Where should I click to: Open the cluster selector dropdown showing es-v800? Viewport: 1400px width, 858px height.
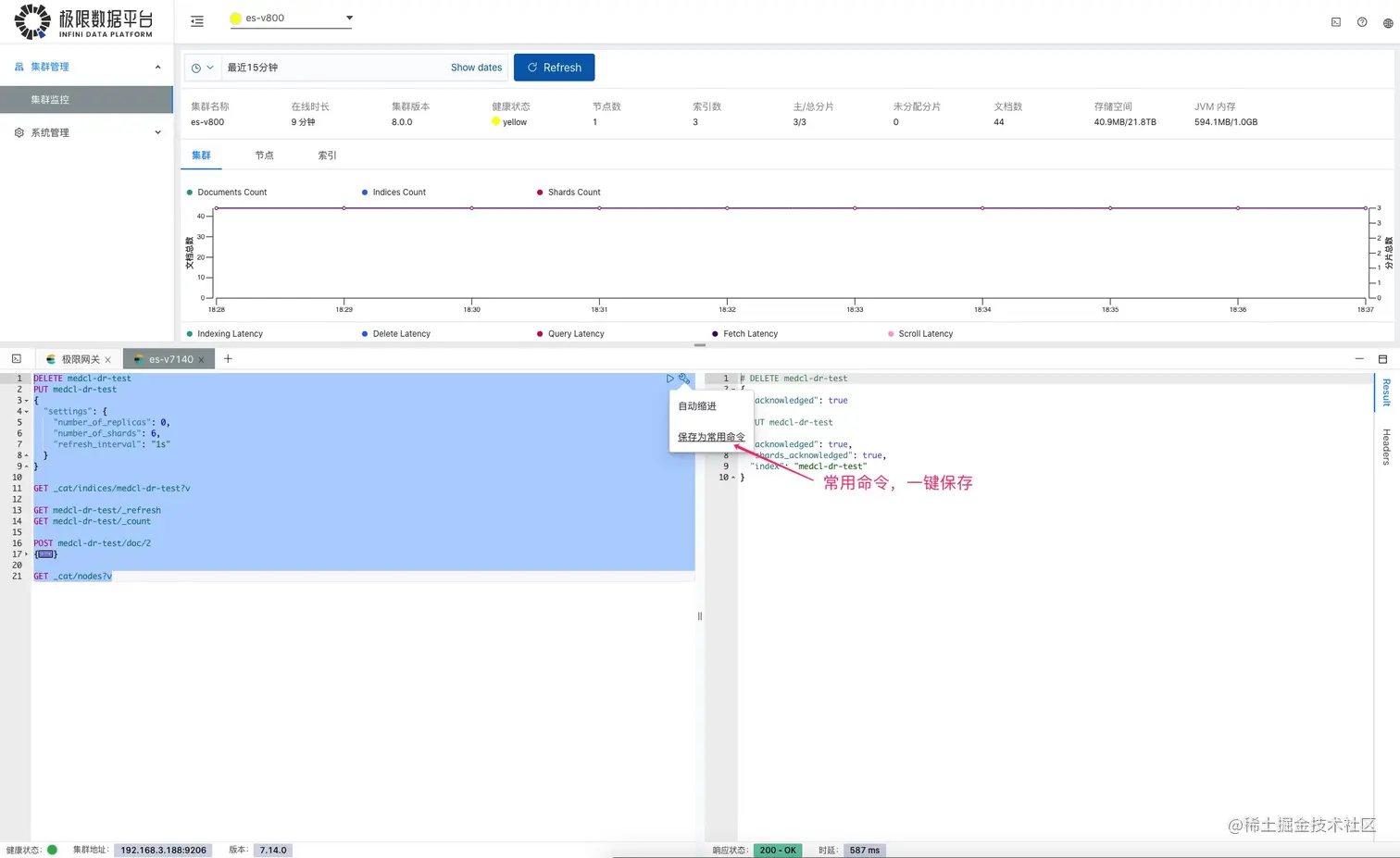click(291, 19)
